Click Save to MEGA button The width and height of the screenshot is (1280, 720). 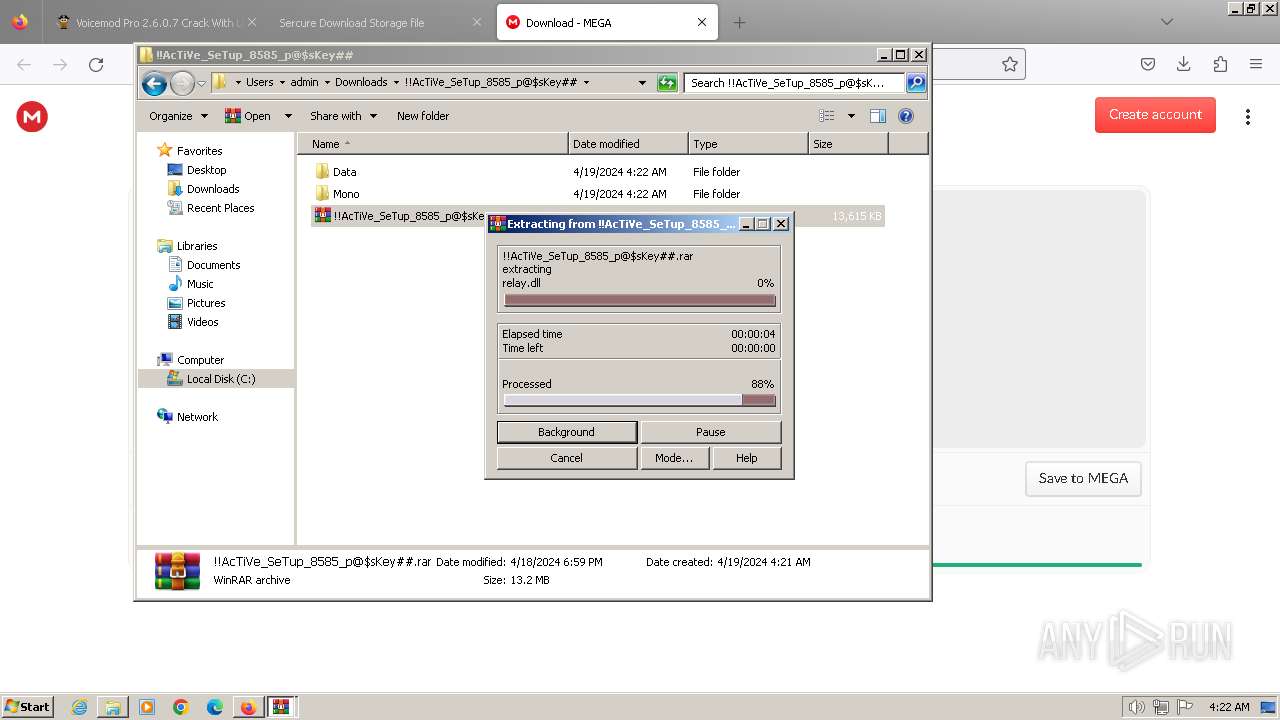coord(1083,478)
